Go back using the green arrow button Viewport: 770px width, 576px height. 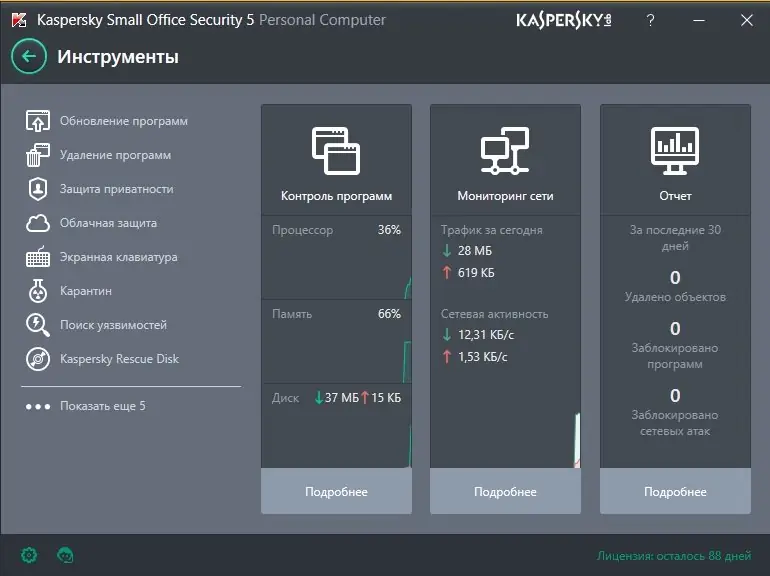pyautogui.click(x=29, y=56)
